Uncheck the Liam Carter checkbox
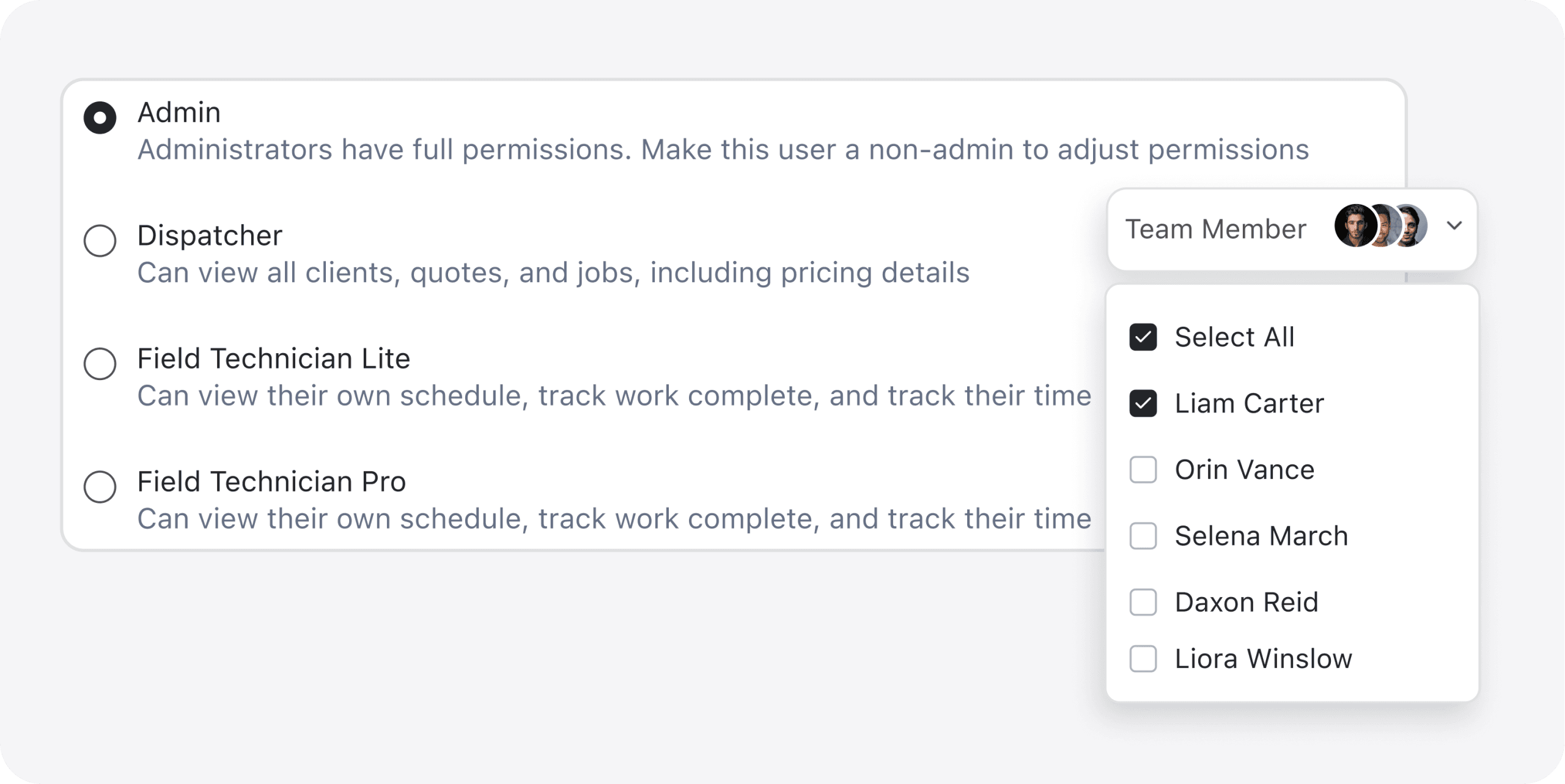 click(x=1143, y=403)
